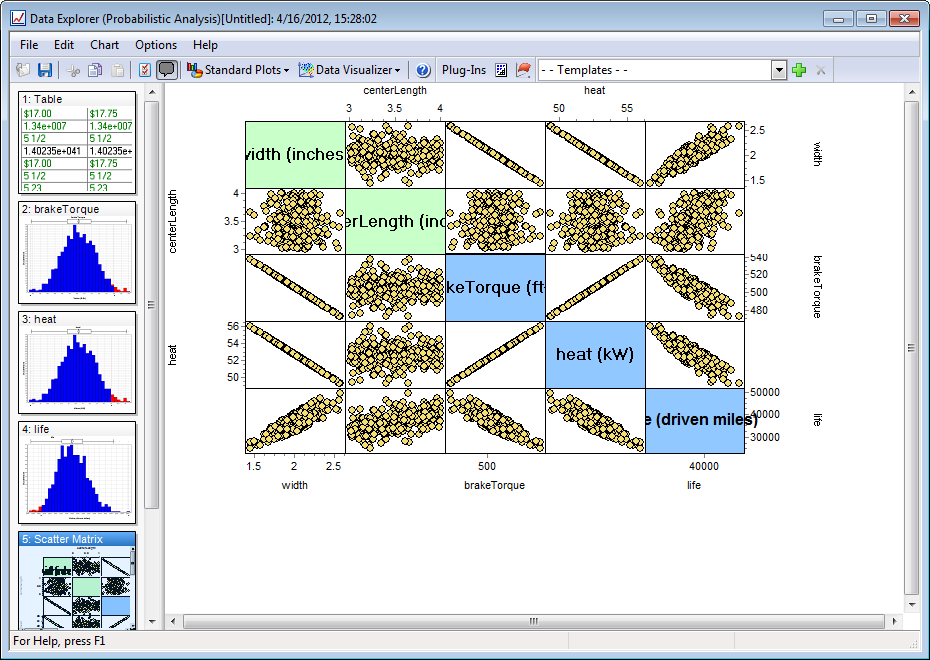Click the Data Explorer title bar app icon

(x=17, y=18)
